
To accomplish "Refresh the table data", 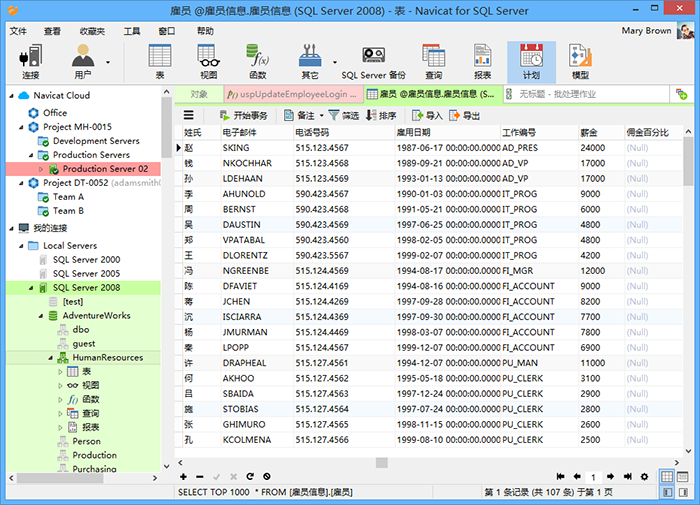I will pos(250,477).
